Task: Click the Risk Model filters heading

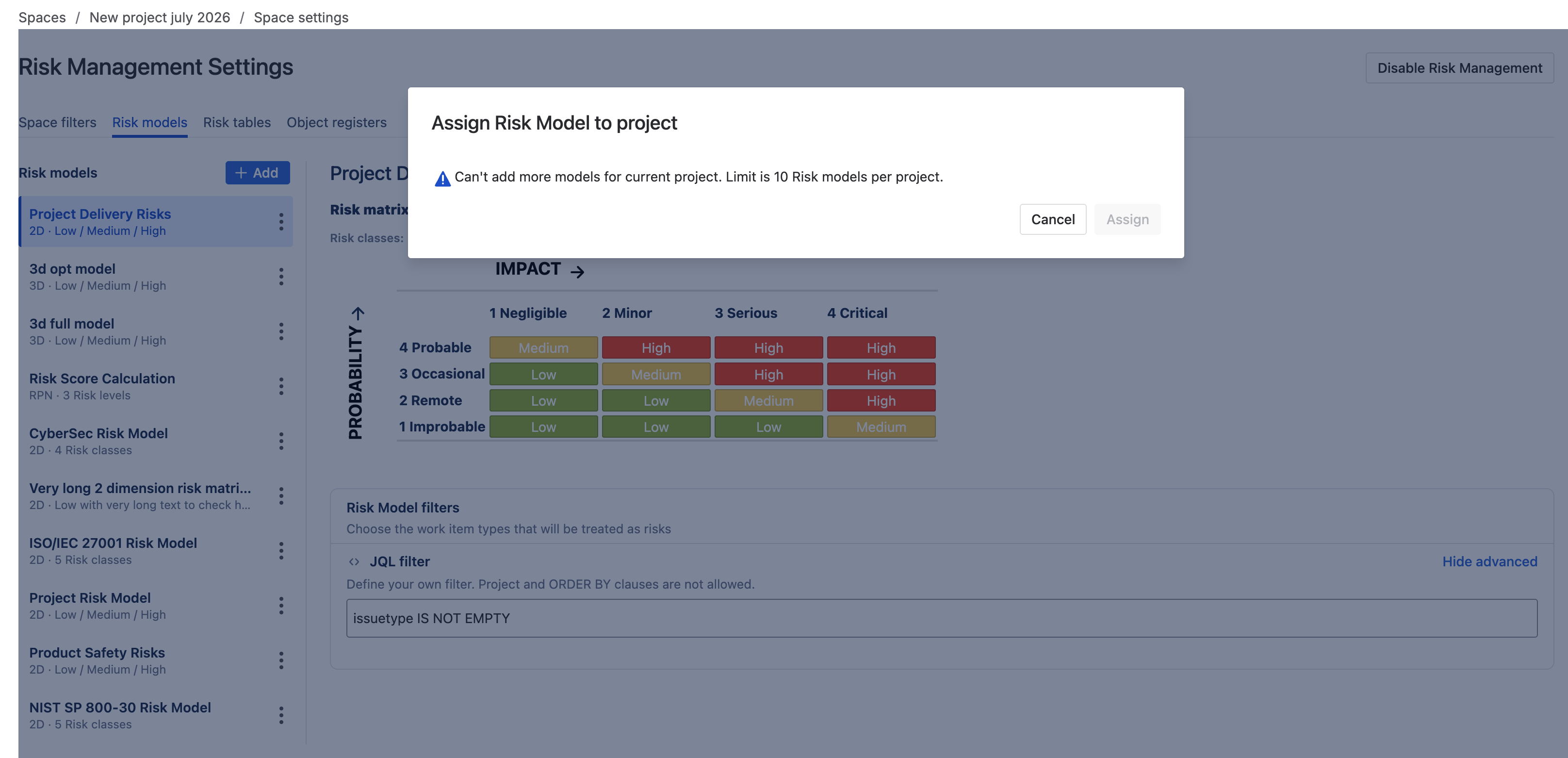Action: 403,508
